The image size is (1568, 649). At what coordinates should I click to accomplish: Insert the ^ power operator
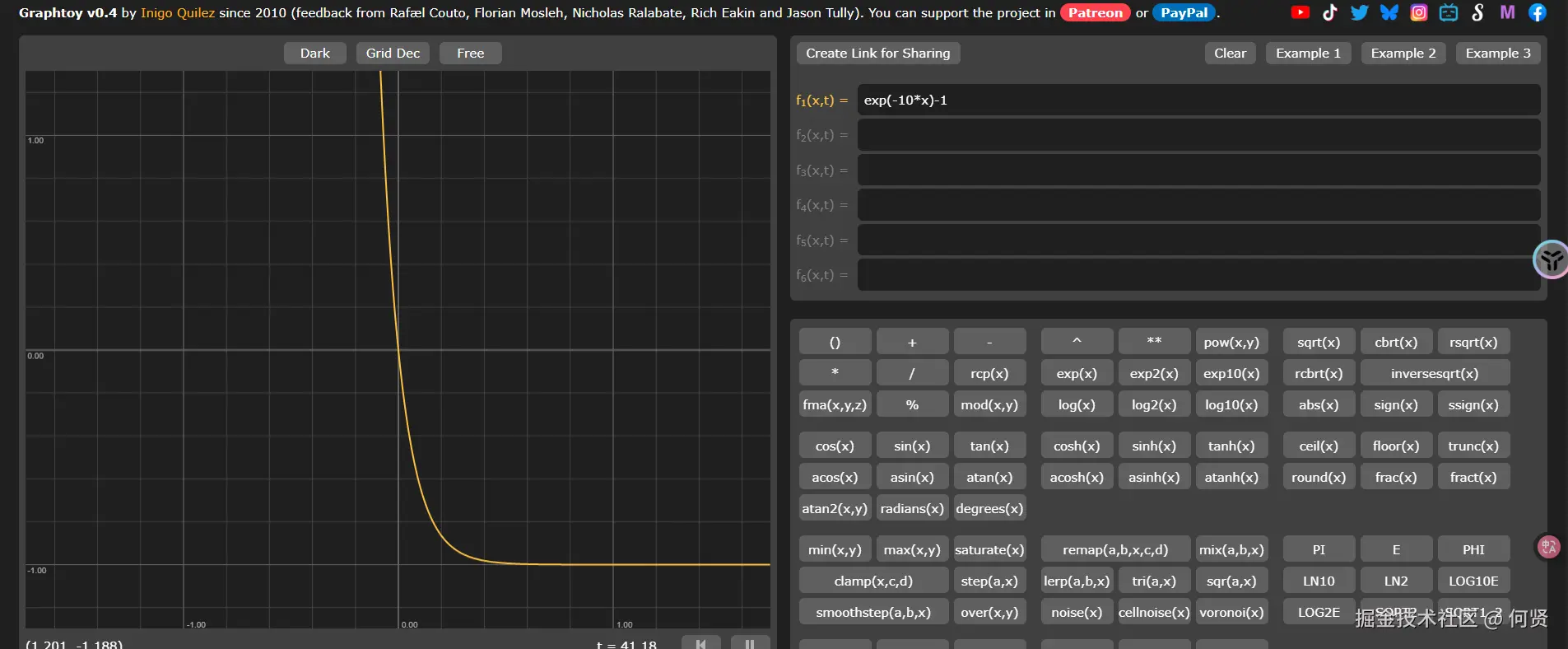click(x=1077, y=342)
